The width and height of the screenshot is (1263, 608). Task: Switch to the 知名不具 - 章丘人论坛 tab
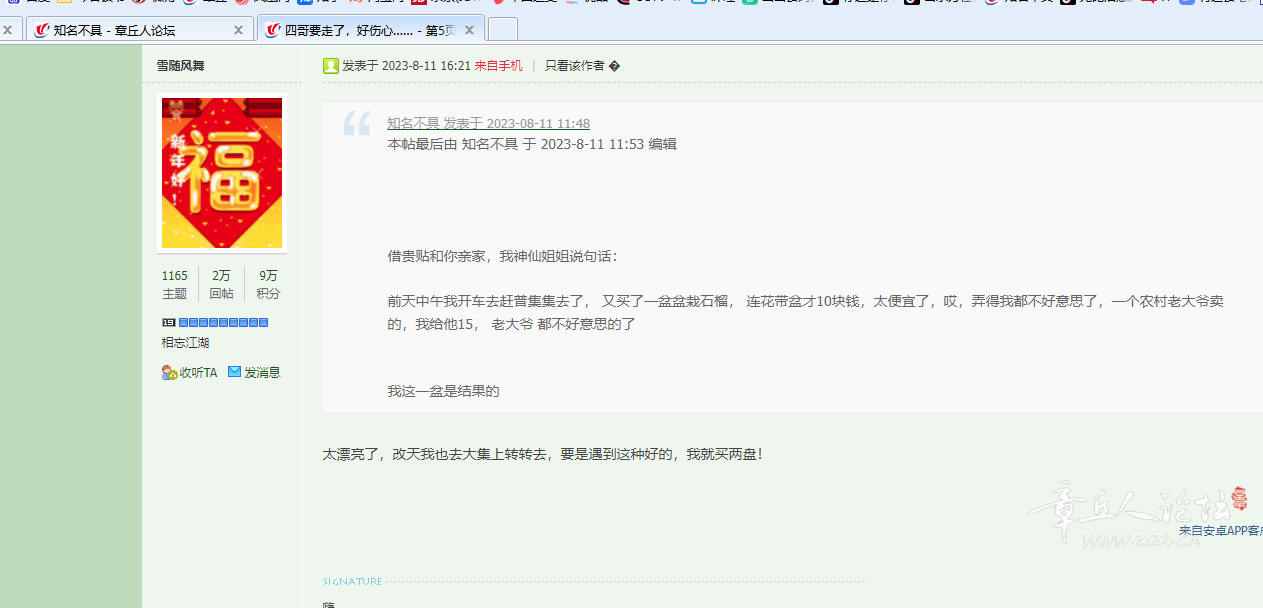pyautogui.click(x=138, y=30)
